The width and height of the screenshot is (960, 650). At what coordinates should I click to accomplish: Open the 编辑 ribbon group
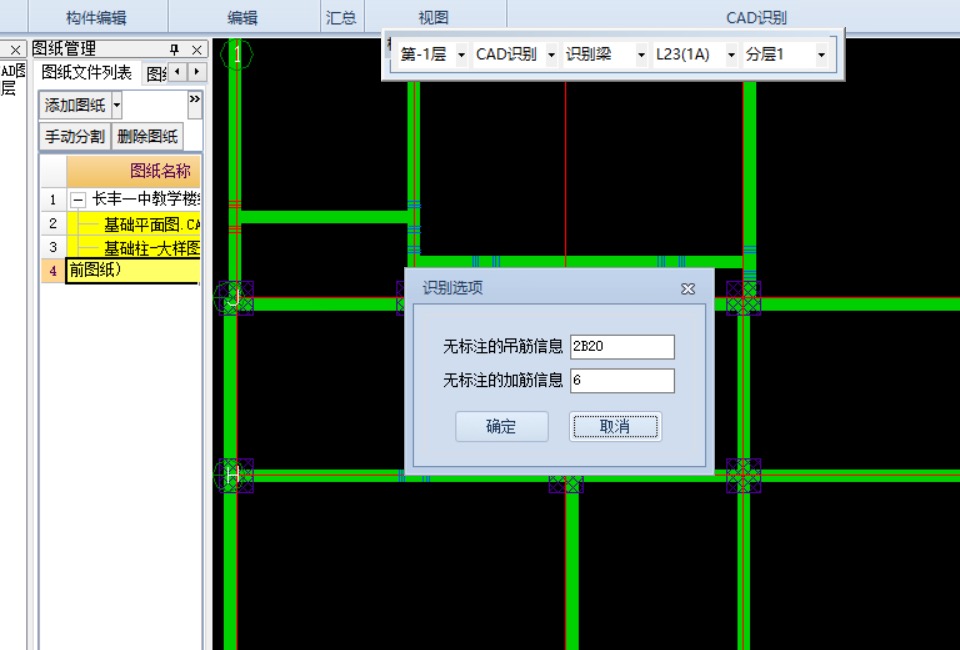click(x=242, y=18)
